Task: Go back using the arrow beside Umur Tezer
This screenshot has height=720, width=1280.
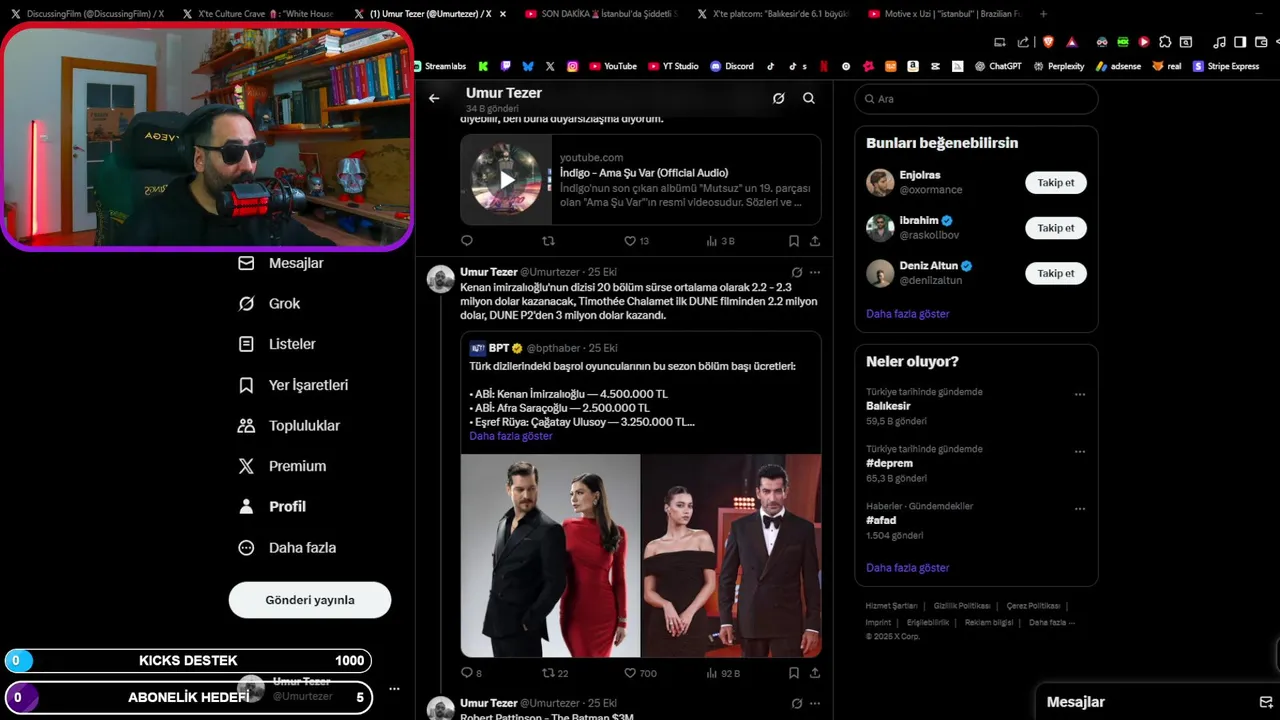Action: coord(434,98)
